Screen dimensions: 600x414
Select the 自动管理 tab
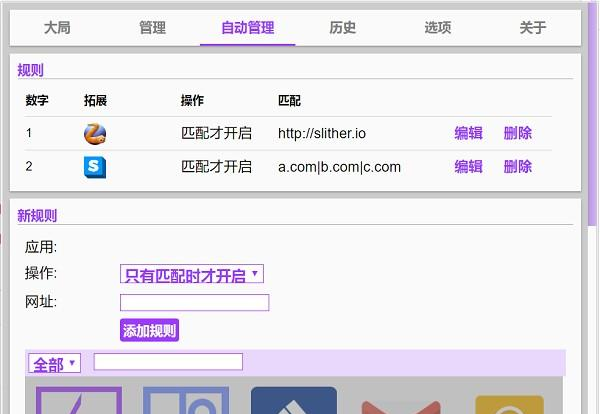(x=248, y=28)
